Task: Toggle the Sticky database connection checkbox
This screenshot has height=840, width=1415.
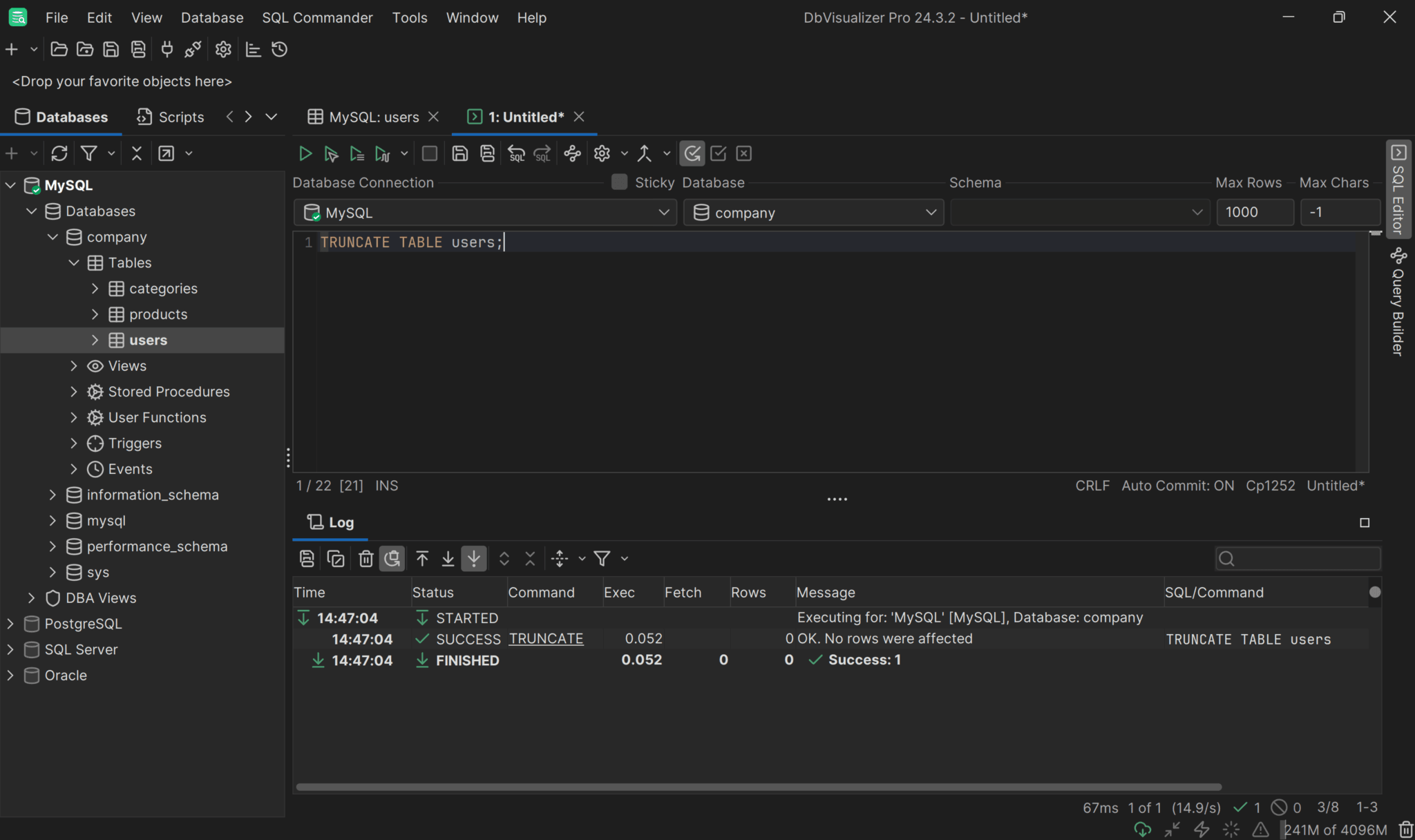Action: point(618,182)
